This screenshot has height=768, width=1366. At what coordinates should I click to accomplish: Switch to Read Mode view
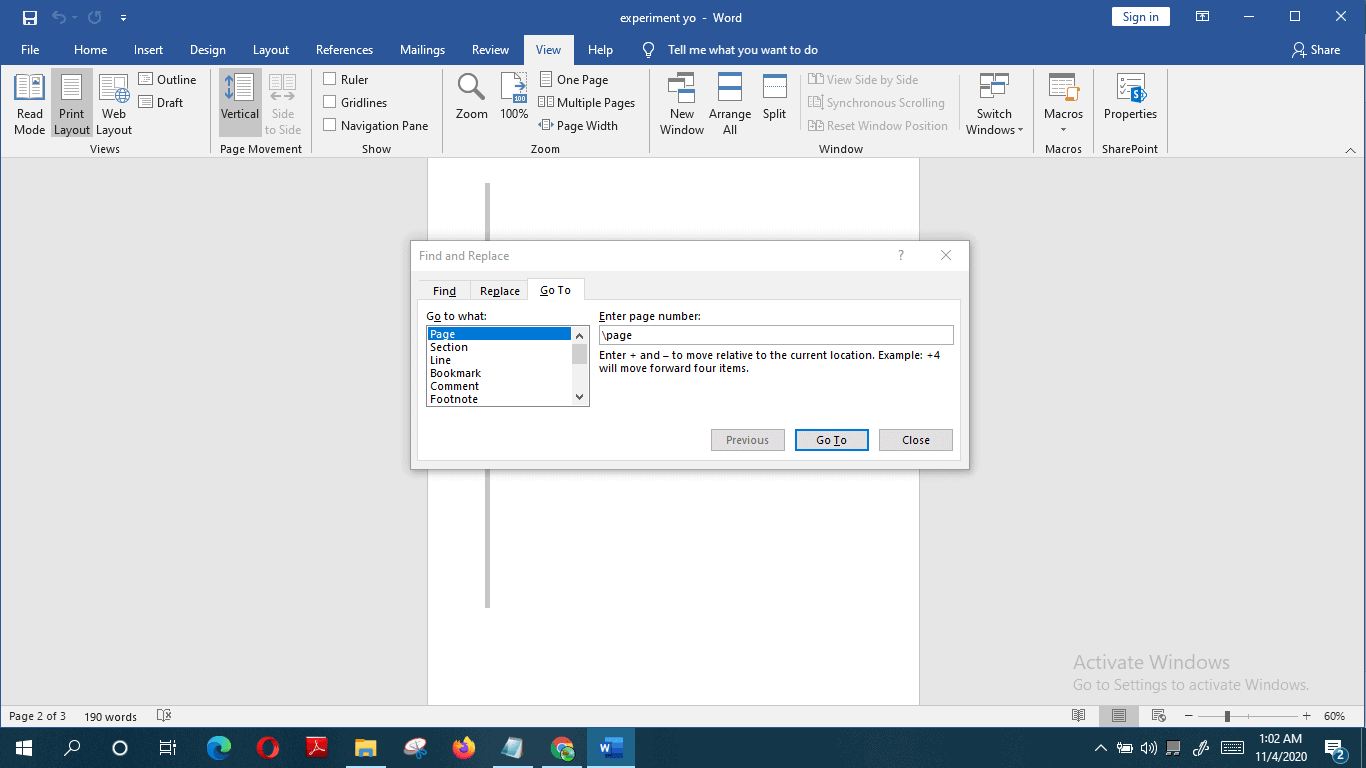coord(30,104)
